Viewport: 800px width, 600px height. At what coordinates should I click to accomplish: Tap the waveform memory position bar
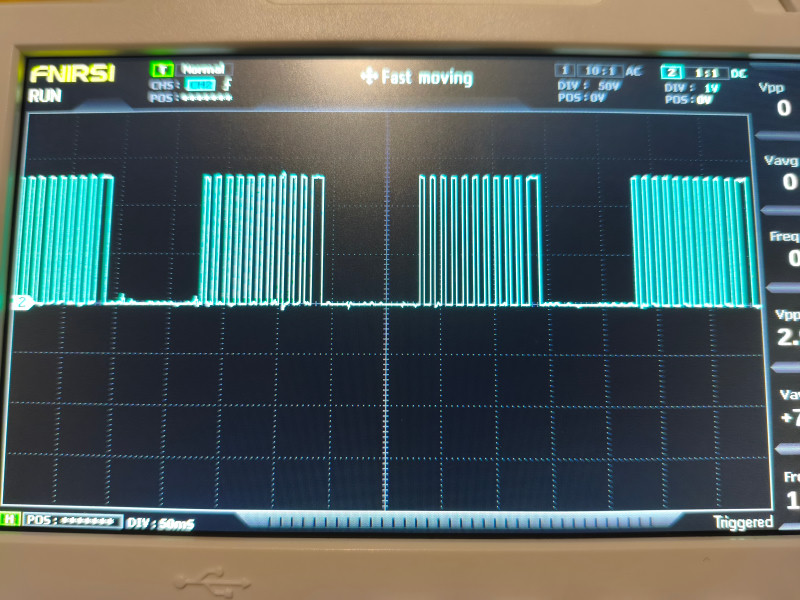coord(459,521)
